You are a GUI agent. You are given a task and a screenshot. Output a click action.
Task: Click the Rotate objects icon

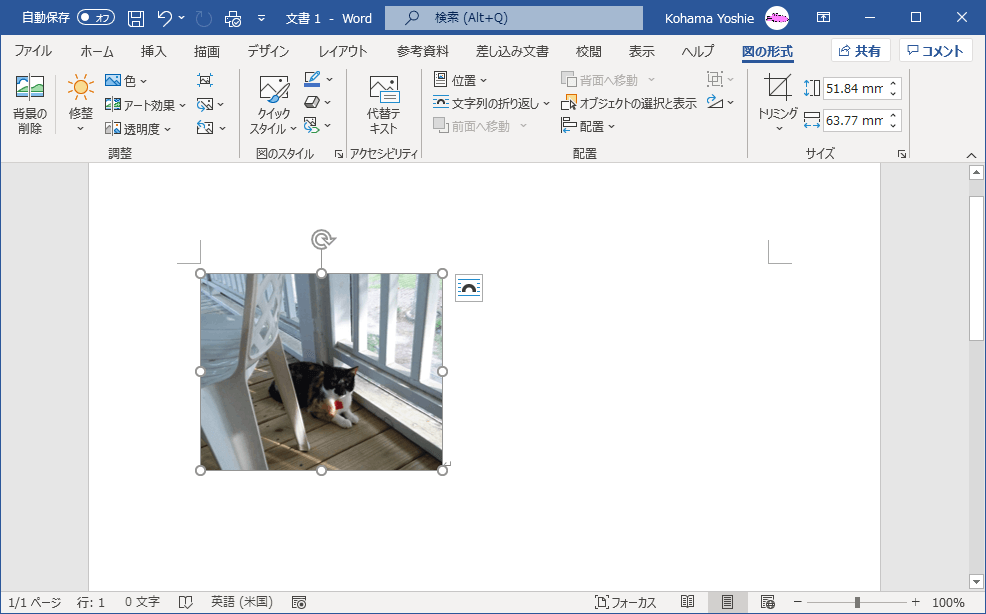(714, 102)
